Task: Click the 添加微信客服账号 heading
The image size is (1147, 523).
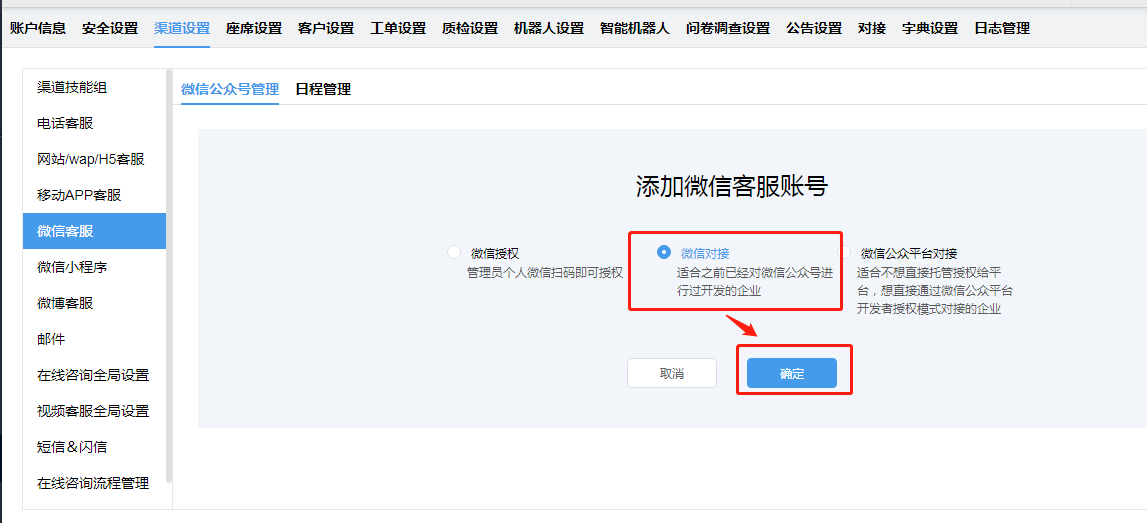Action: coord(732,187)
